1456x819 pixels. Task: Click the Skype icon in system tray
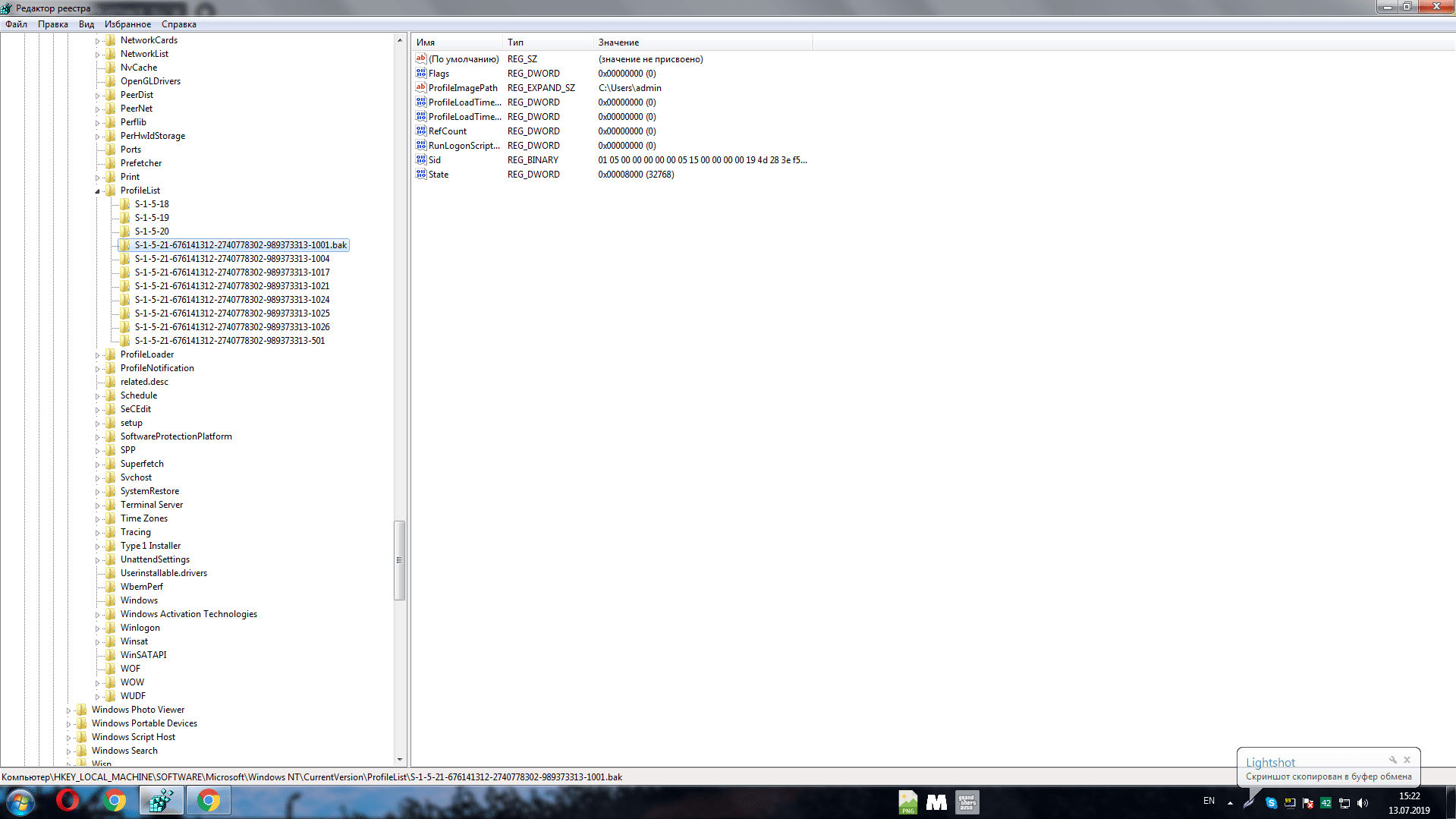(x=1272, y=802)
